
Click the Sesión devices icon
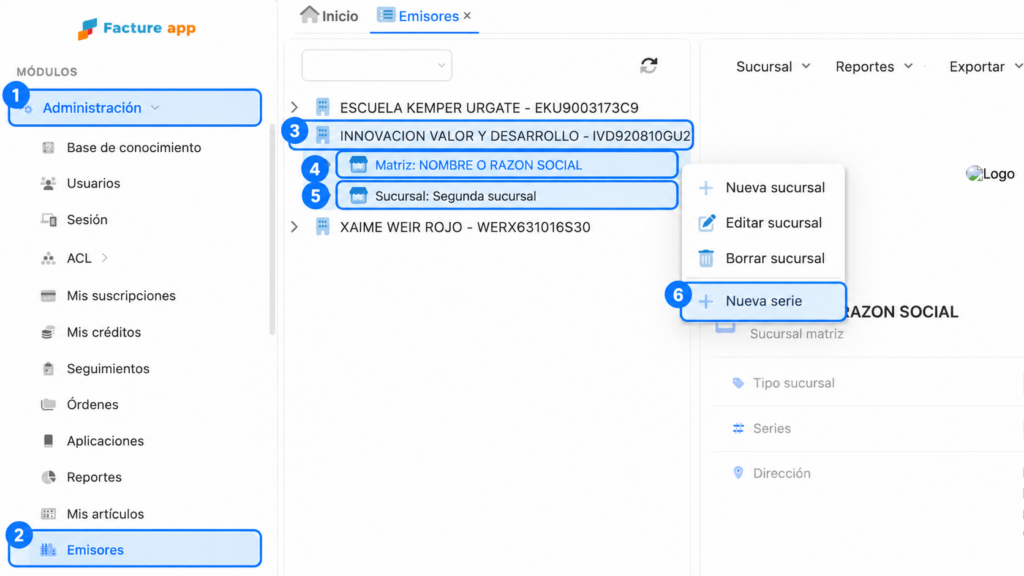pyautogui.click(x=49, y=220)
